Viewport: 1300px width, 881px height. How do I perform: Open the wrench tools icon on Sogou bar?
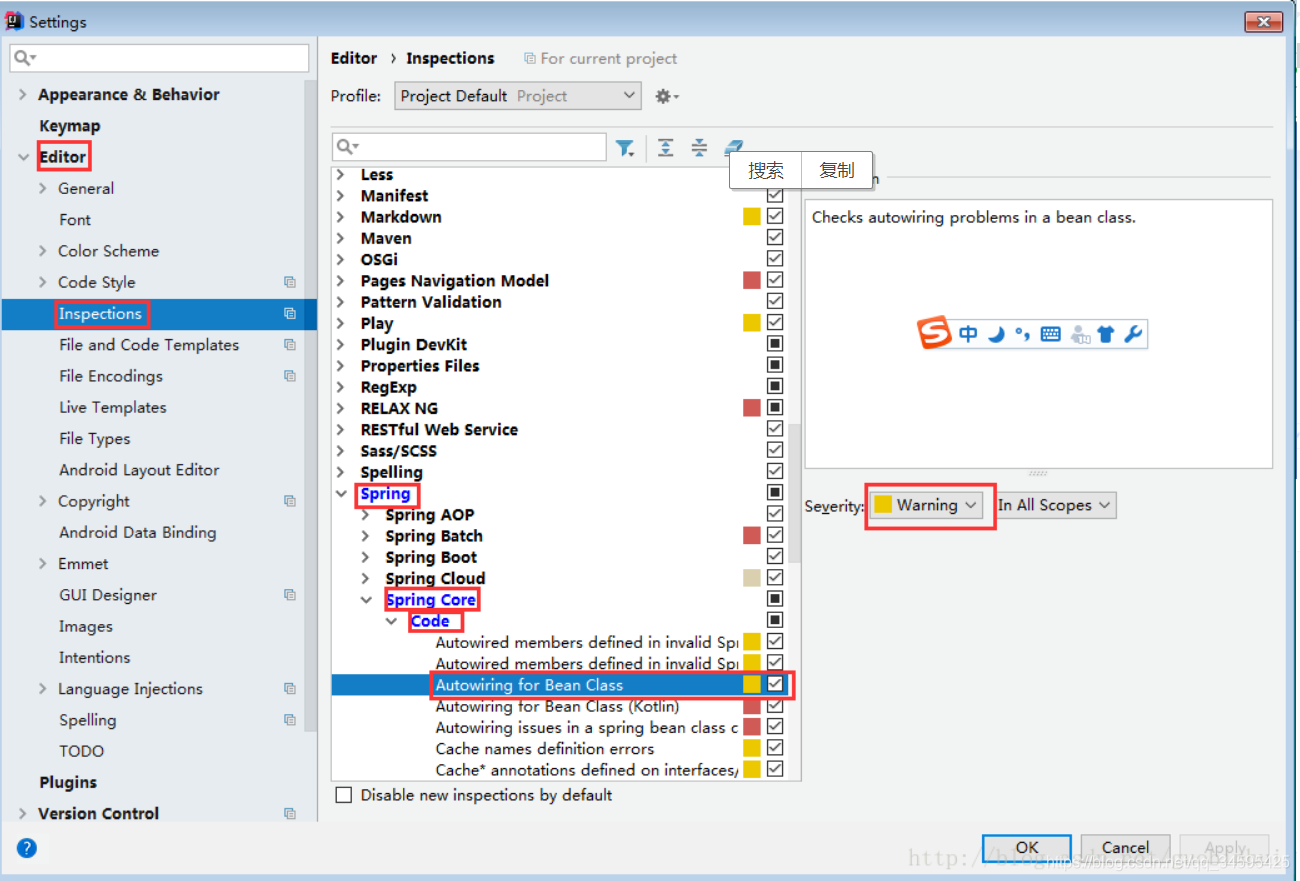point(1132,334)
